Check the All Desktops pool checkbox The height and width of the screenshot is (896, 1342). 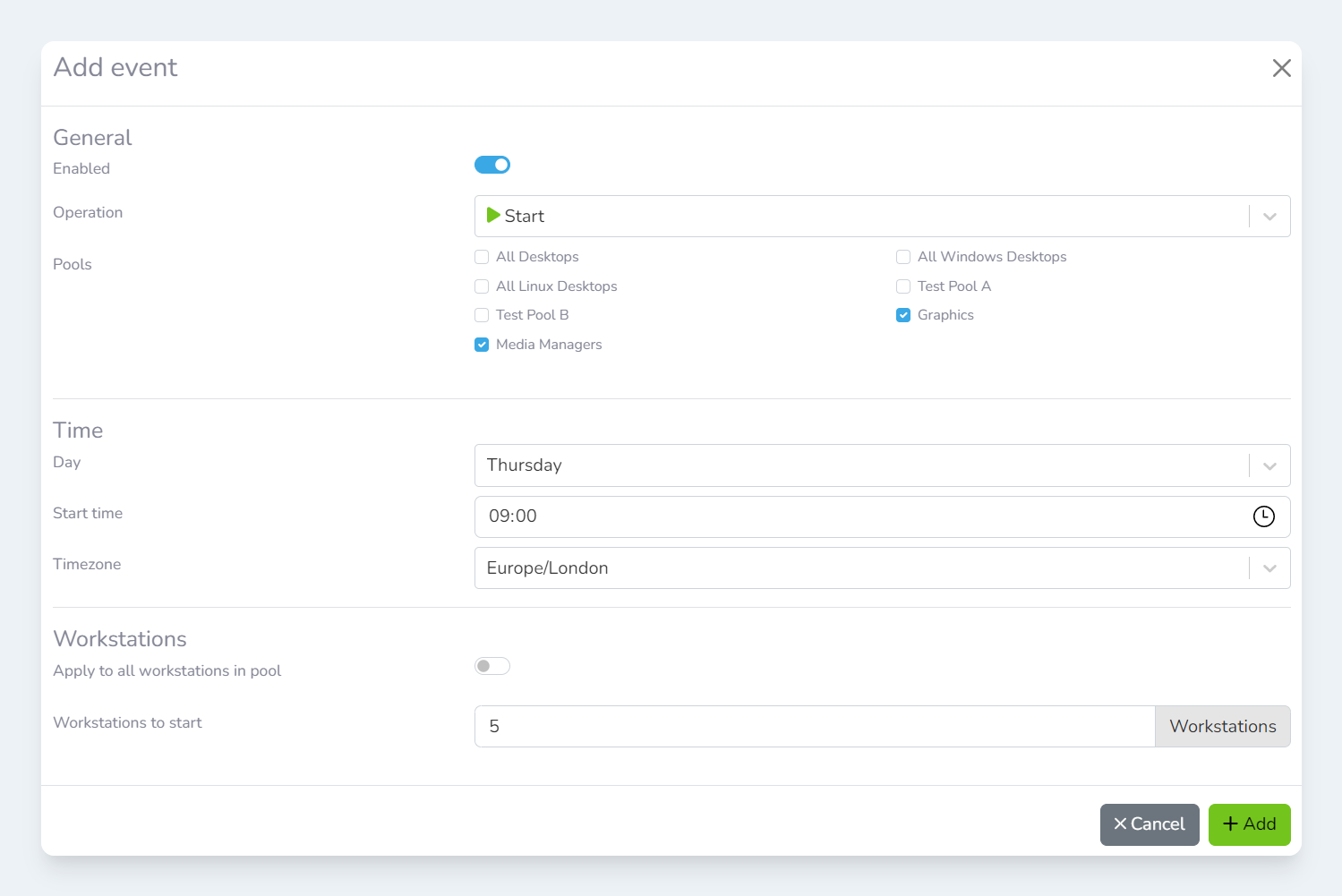[482, 257]
